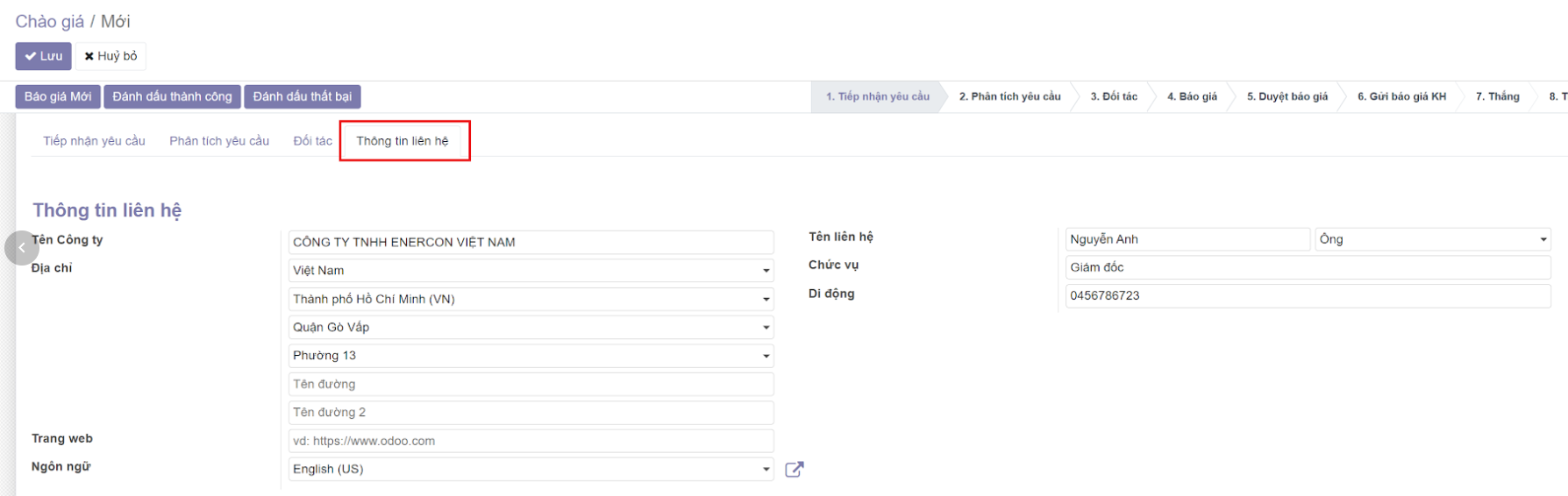The height and width of the screenshot is (496, 1568).
Task: Open title dropdown showing Ông
Action: (x=1432, y=239)
